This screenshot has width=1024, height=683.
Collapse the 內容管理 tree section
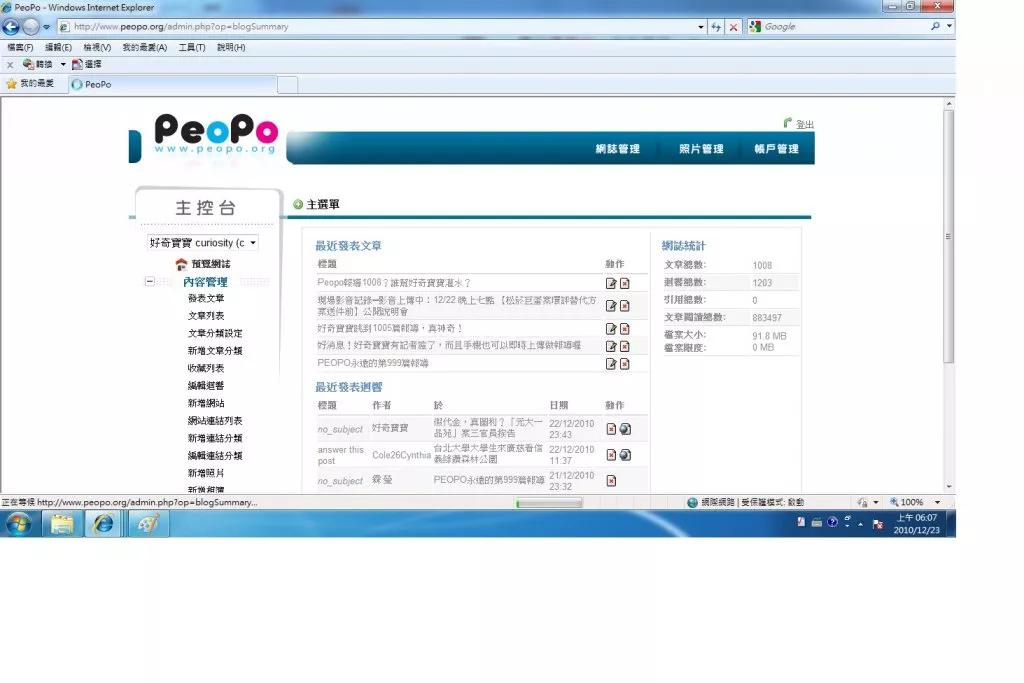[150, 281]
